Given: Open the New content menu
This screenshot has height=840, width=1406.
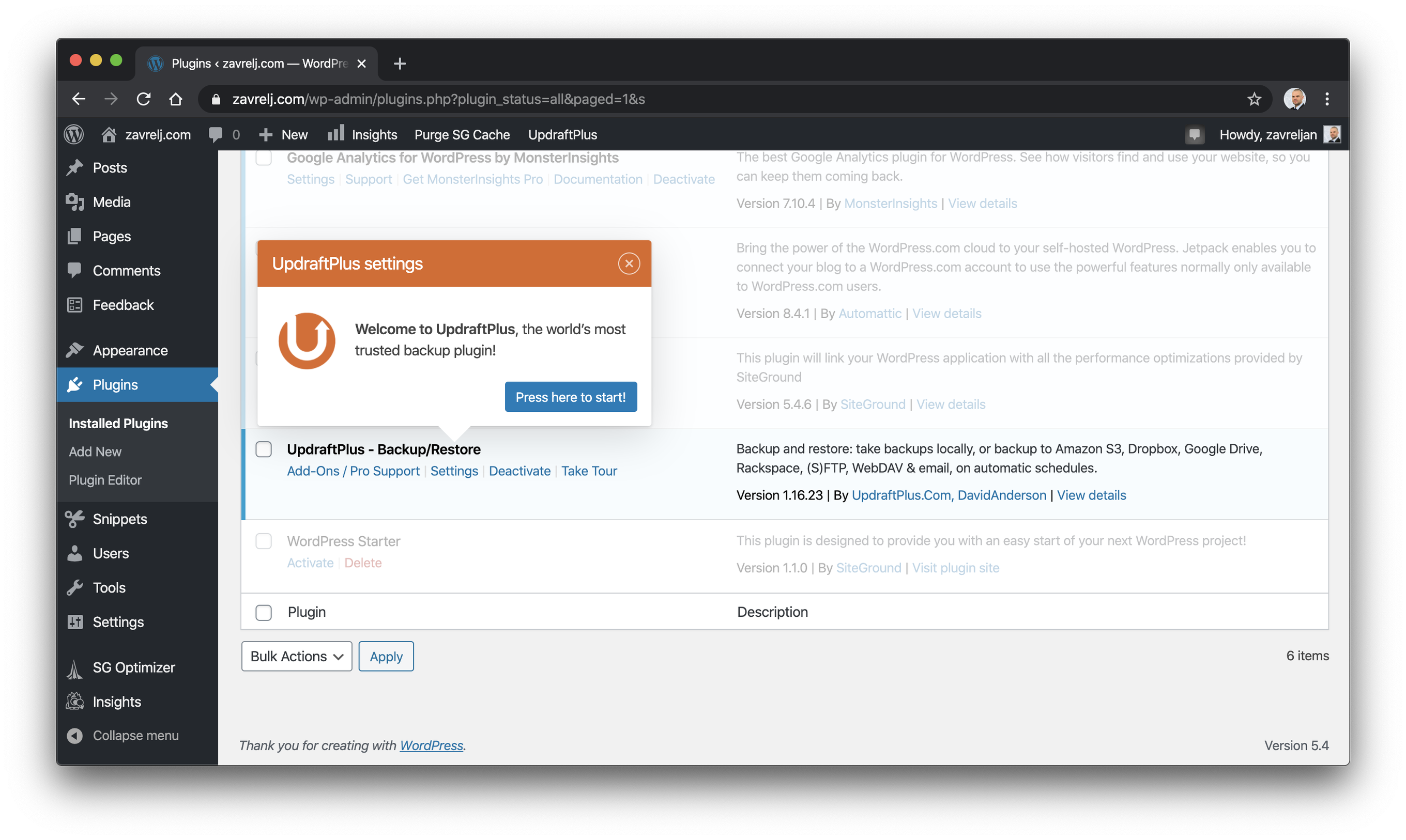Looking at the screenshot, I should point(283,135).
